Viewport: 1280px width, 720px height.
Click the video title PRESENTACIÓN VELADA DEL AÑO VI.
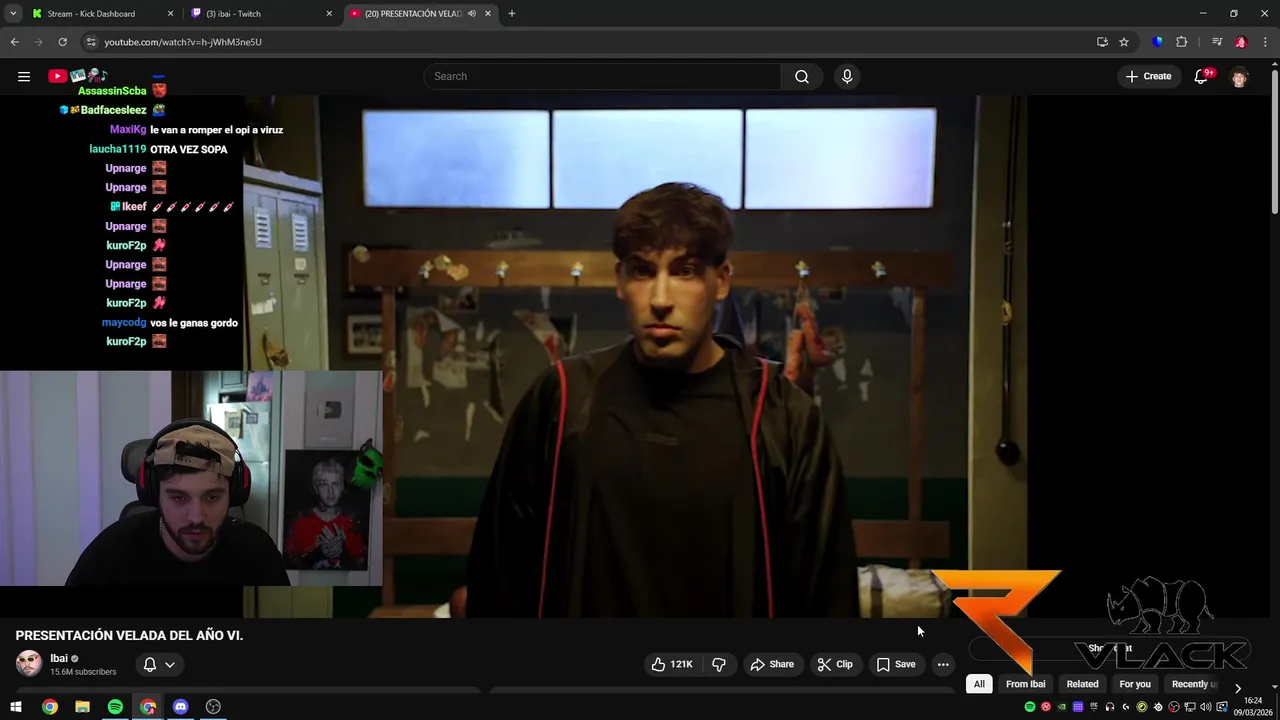(129, 635)
